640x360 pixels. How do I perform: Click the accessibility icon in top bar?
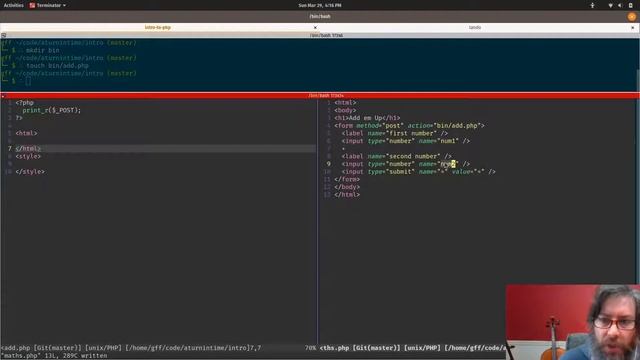(592, 5)
